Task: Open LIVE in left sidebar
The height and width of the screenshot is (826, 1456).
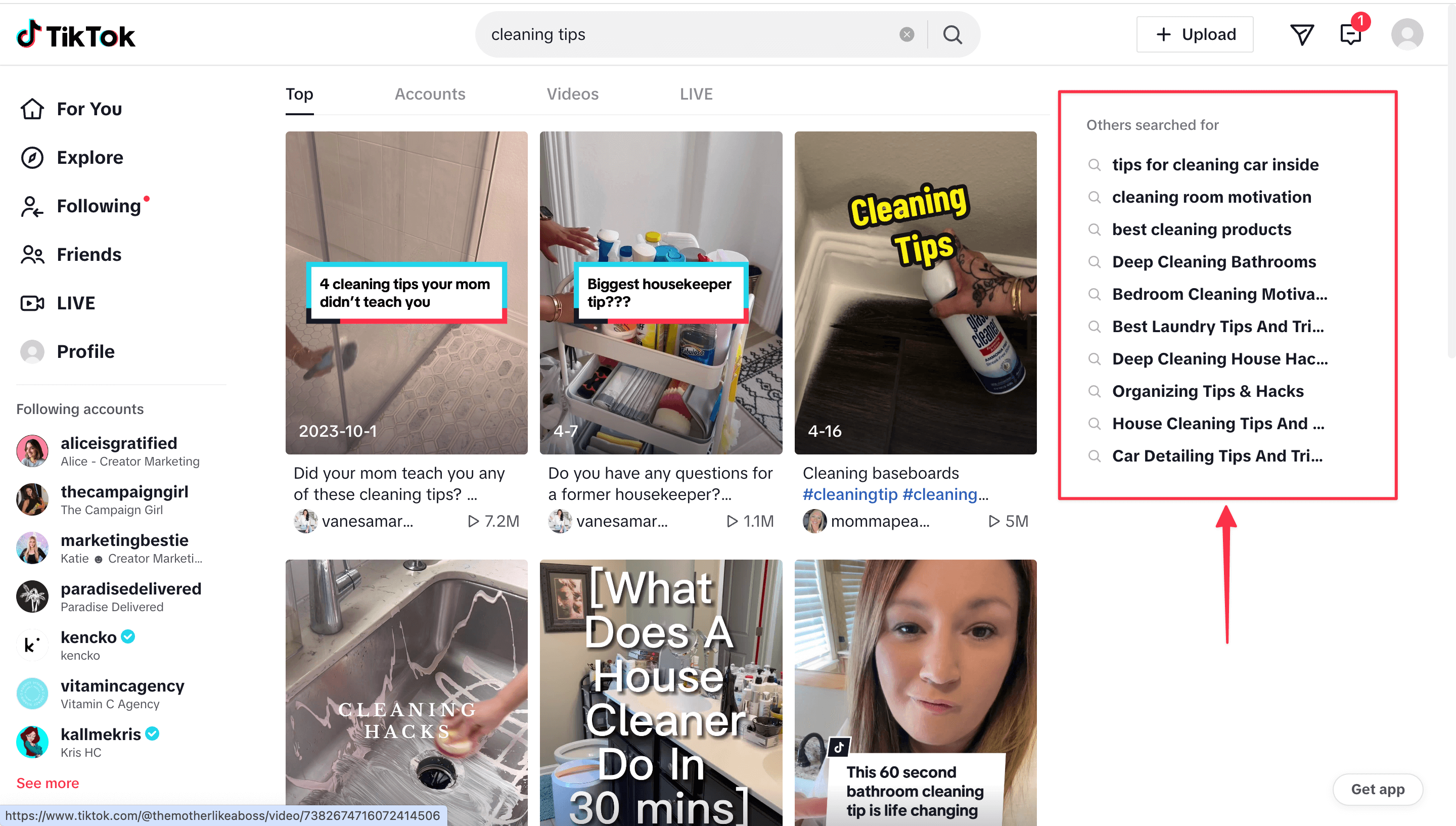Action: (x=75, y=303)
